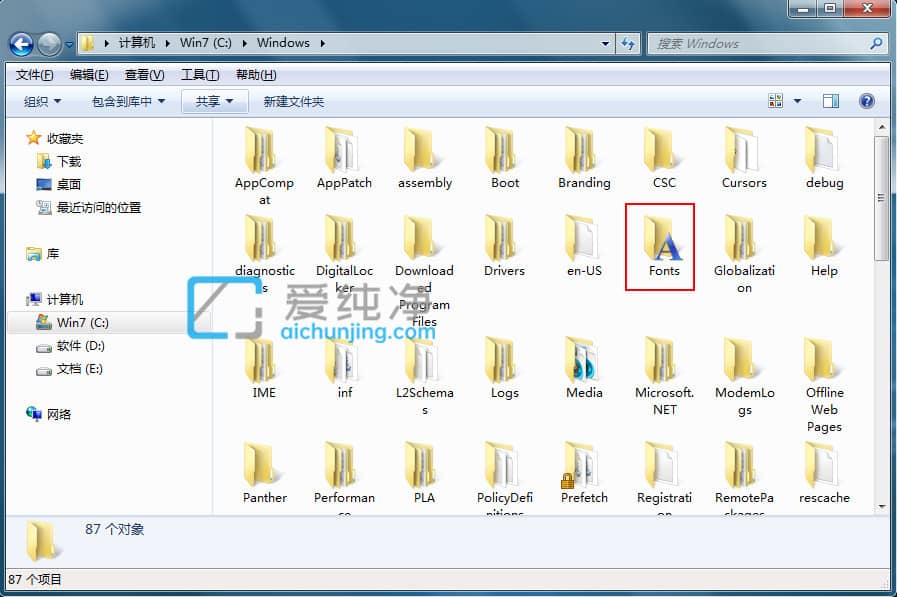Select the rescache folder
This screenshot has width=897, height=597.
824,472
